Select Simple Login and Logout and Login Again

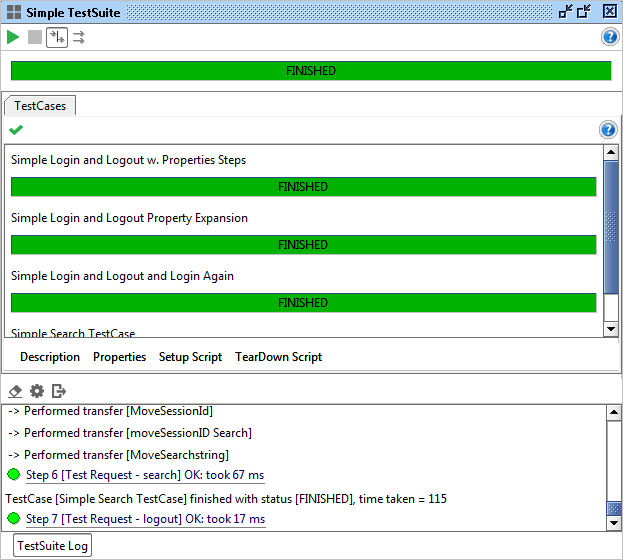122,276
